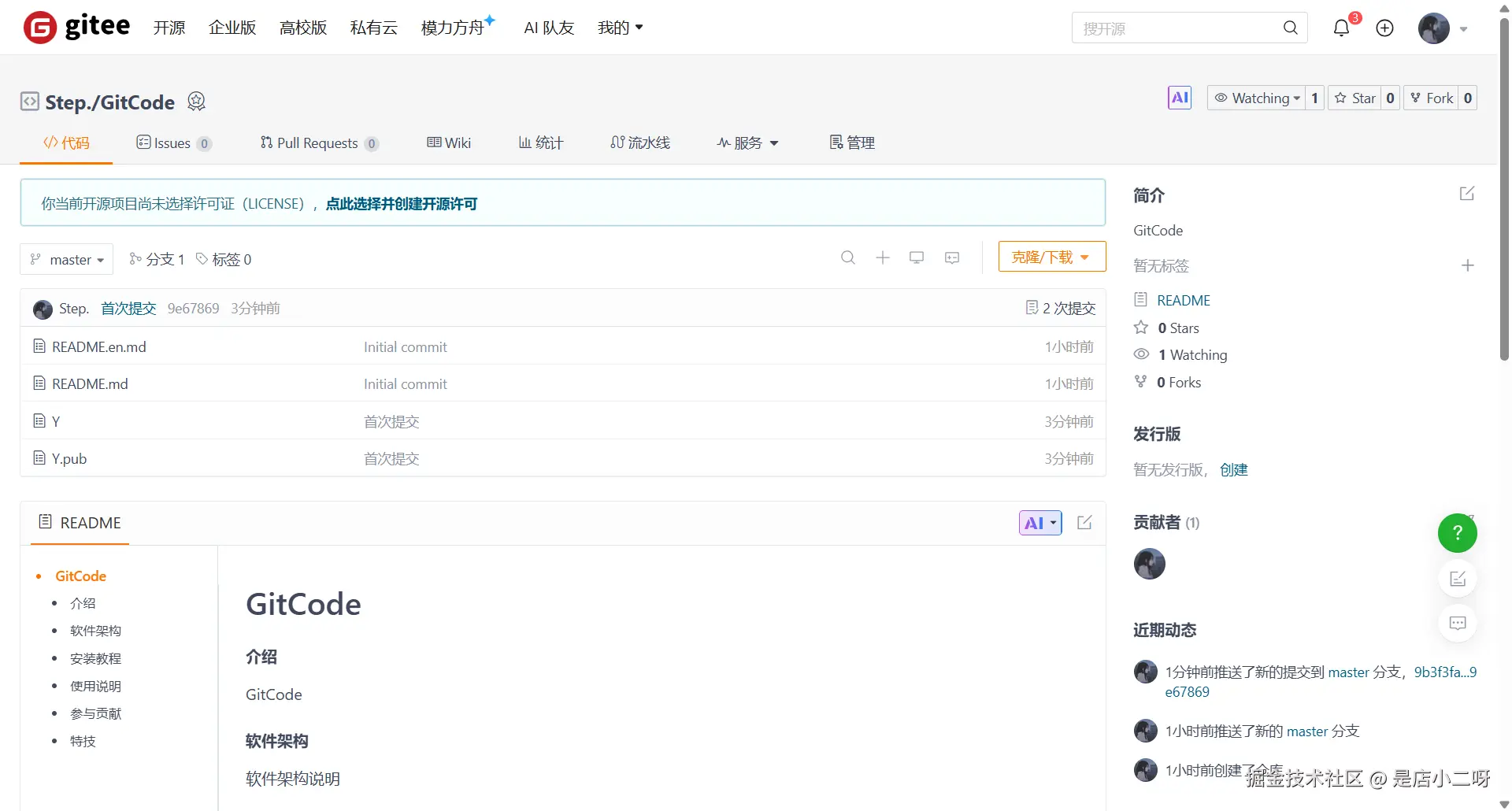
Task: Jump to 特技 in README outline
Action: (x=83, y=742)
